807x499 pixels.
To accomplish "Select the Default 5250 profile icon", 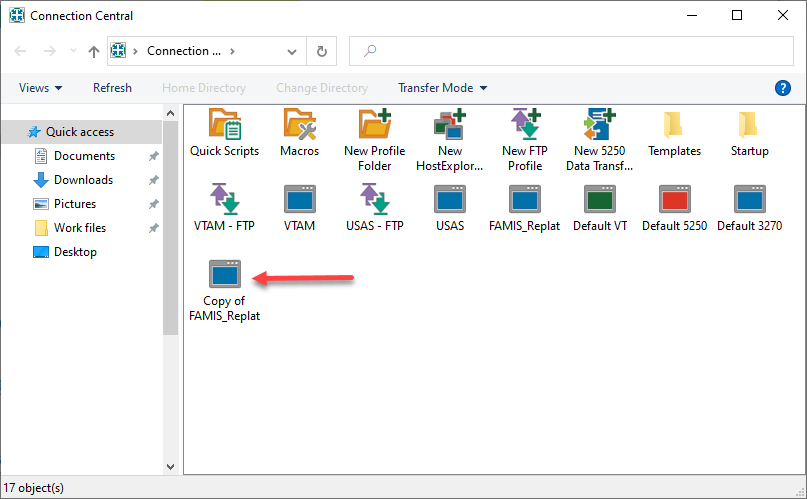I will [675, 199].
